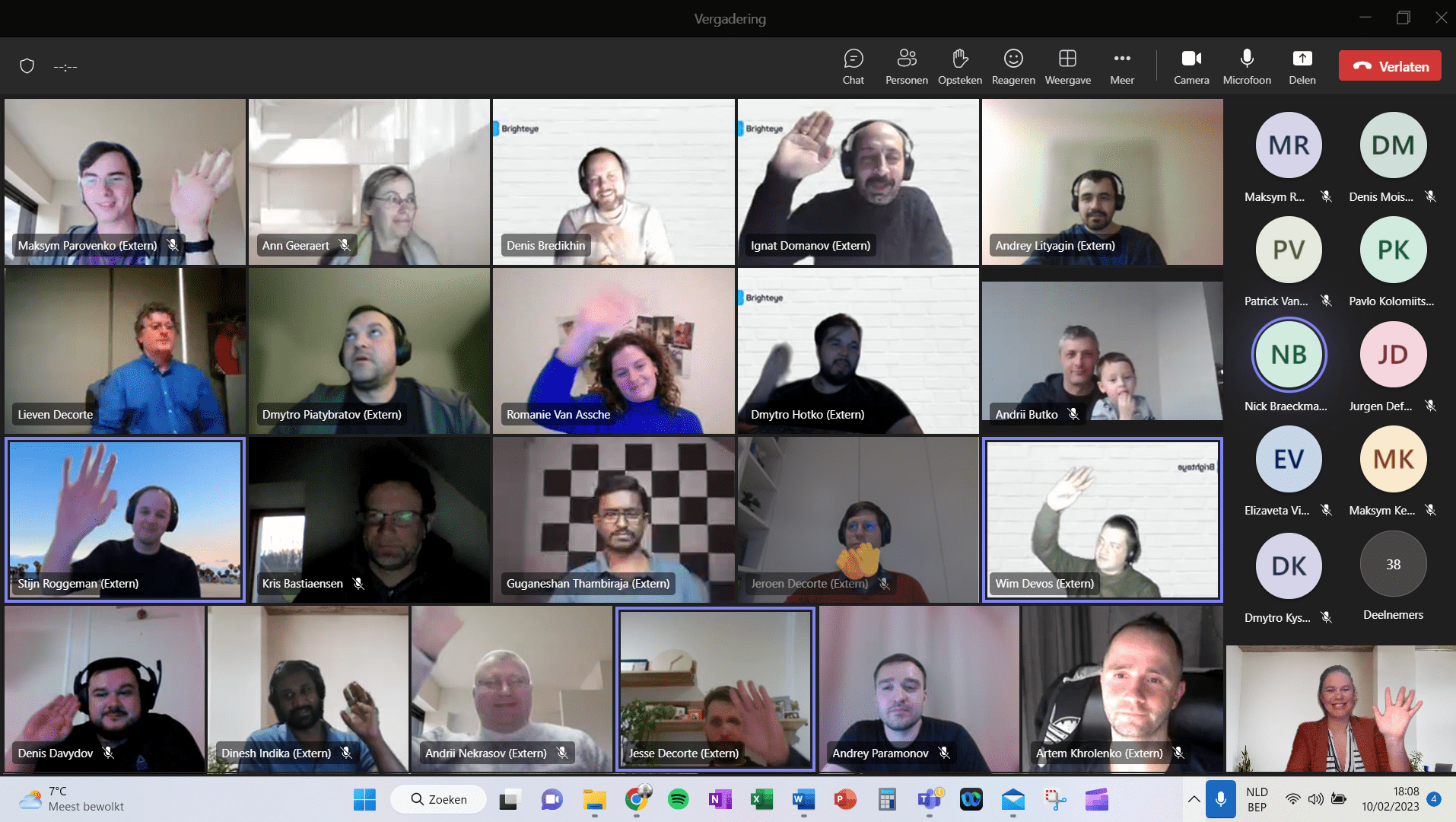Viewport: 1456px width, 822px height.
Task: Raise hand with Opsteken
Action: click(x=959, y=66)
